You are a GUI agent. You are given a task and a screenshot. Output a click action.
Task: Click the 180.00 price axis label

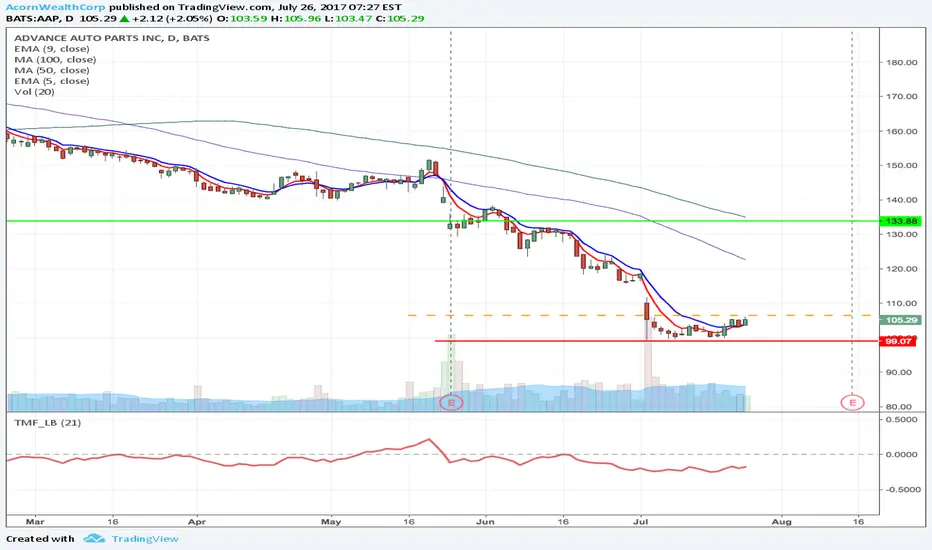pos(902,62)
